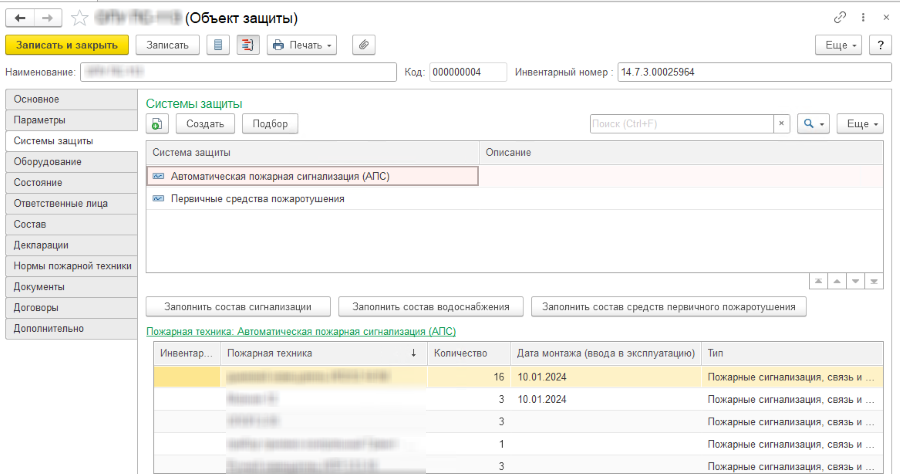The image size is (900, 474).
Task: Switch to the Нормы пожарной техники tab
Action: click(71, 266)
